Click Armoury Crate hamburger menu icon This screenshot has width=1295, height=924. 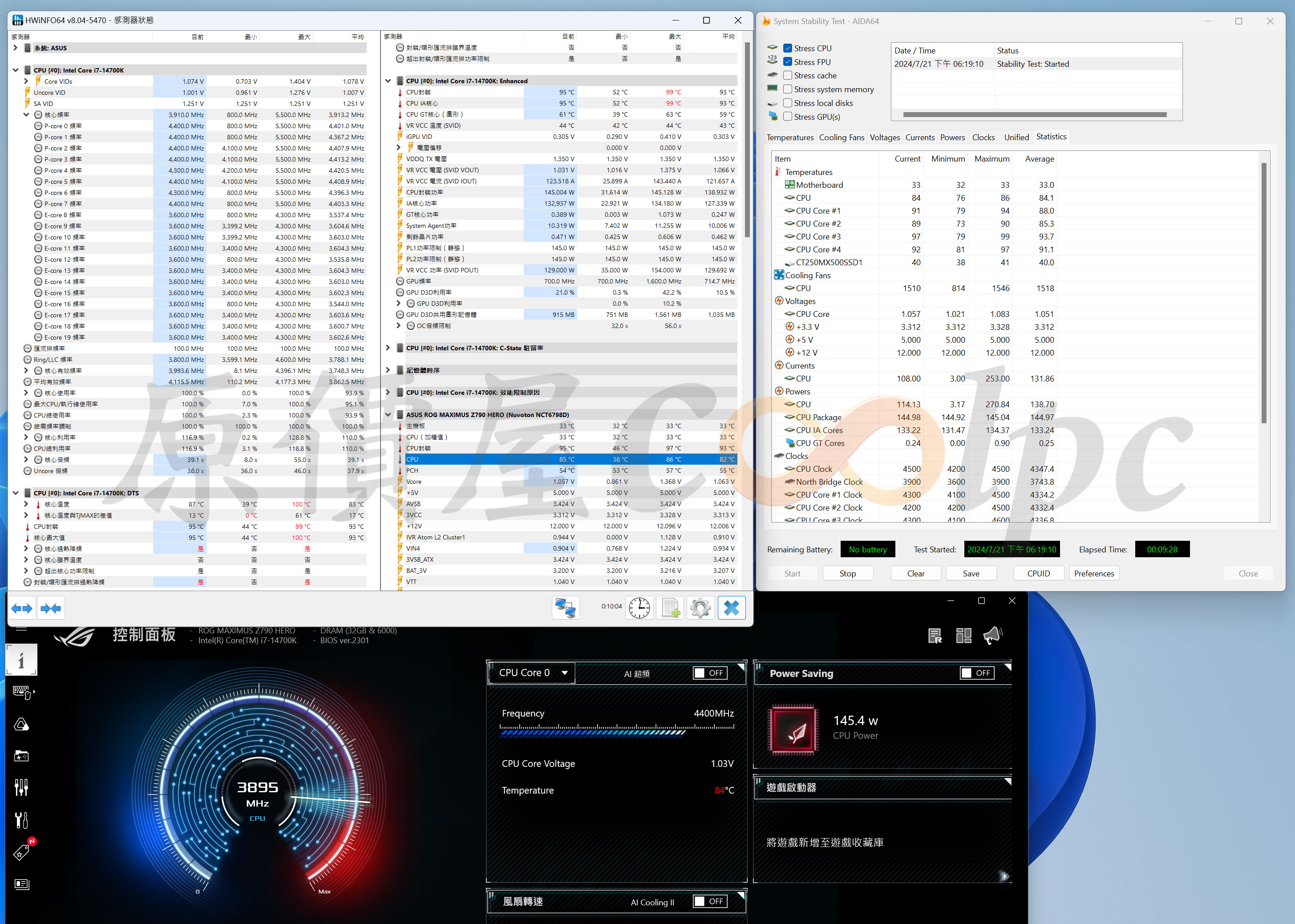point(22,629)
